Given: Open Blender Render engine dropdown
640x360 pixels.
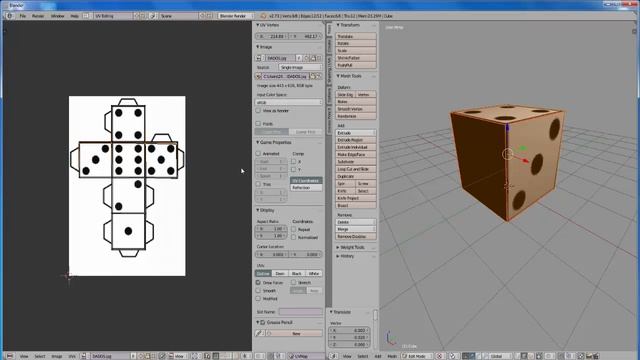Looking at the screenshot, I should pos(236,16).
